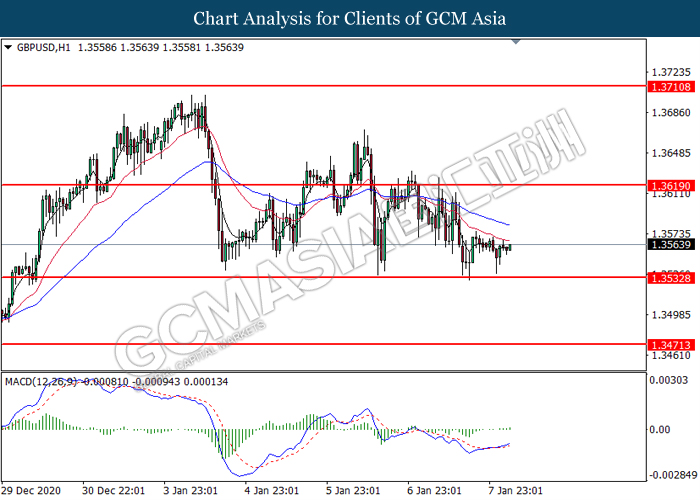This screenshot has height=500, width=700.
Task: Click the 30 Dec 22:01 time label
Action: (113, 490)
